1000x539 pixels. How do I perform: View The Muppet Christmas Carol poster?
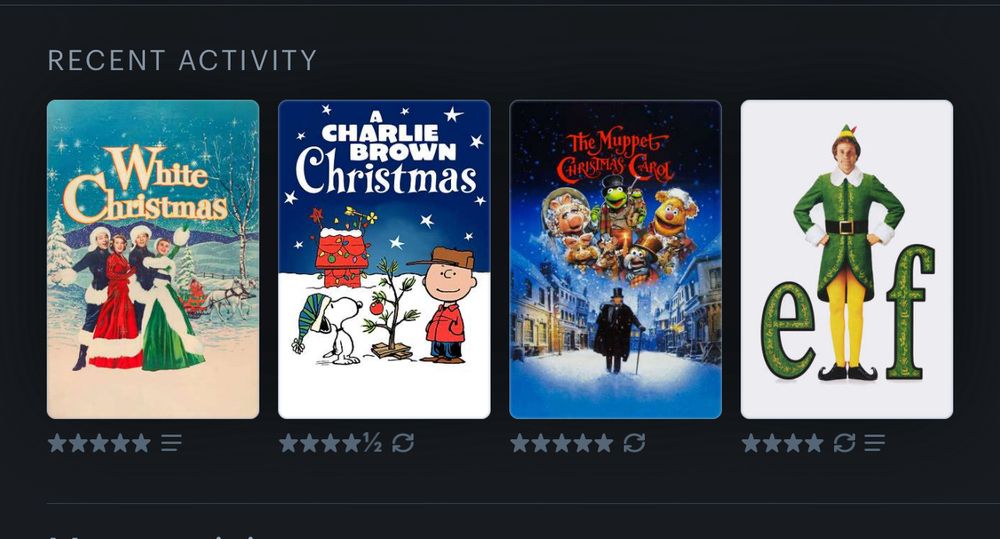click(x=615, y=259)
